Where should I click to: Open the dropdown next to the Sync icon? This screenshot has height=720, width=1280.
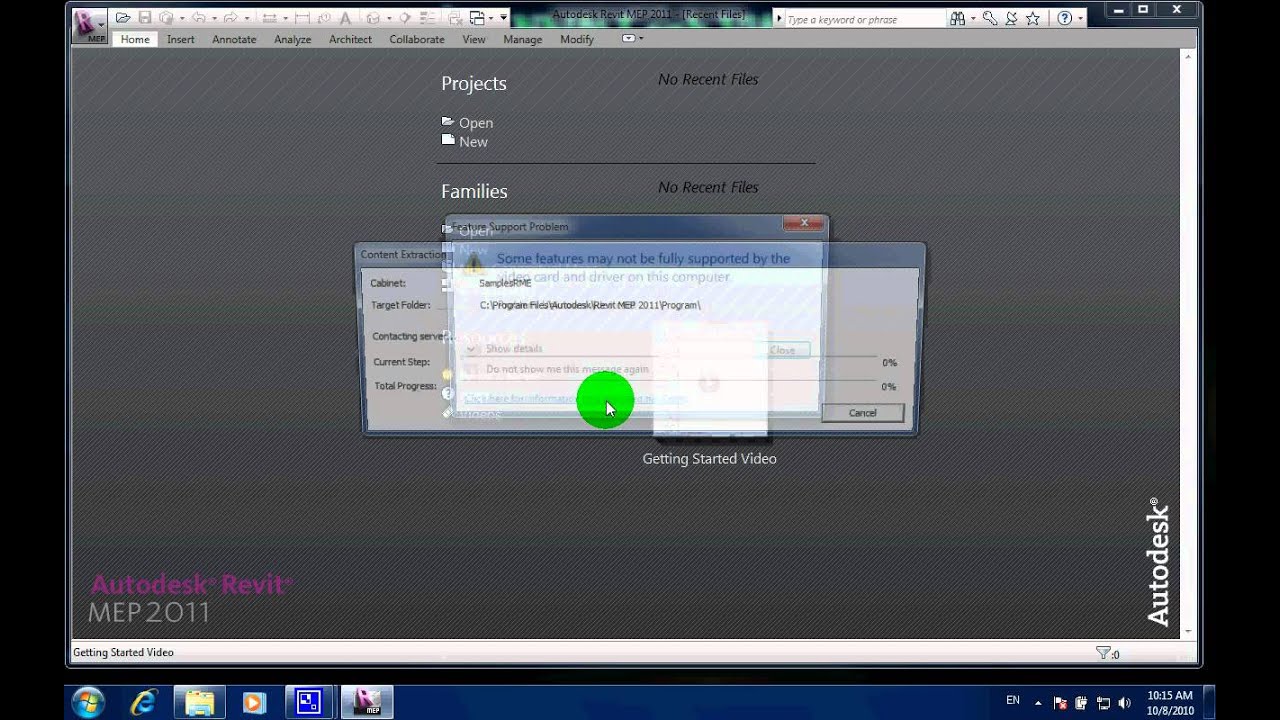click(x=182, y=18)
